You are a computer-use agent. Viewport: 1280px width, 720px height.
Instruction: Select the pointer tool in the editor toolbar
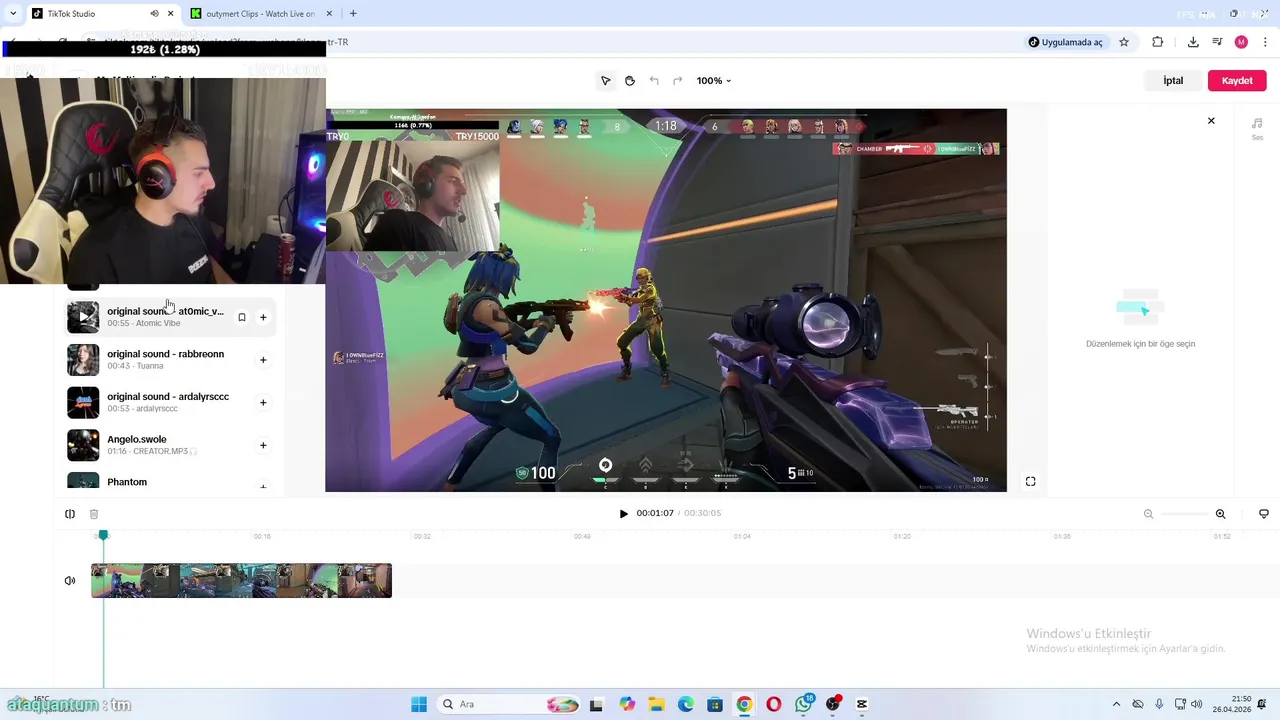point(605,81)
